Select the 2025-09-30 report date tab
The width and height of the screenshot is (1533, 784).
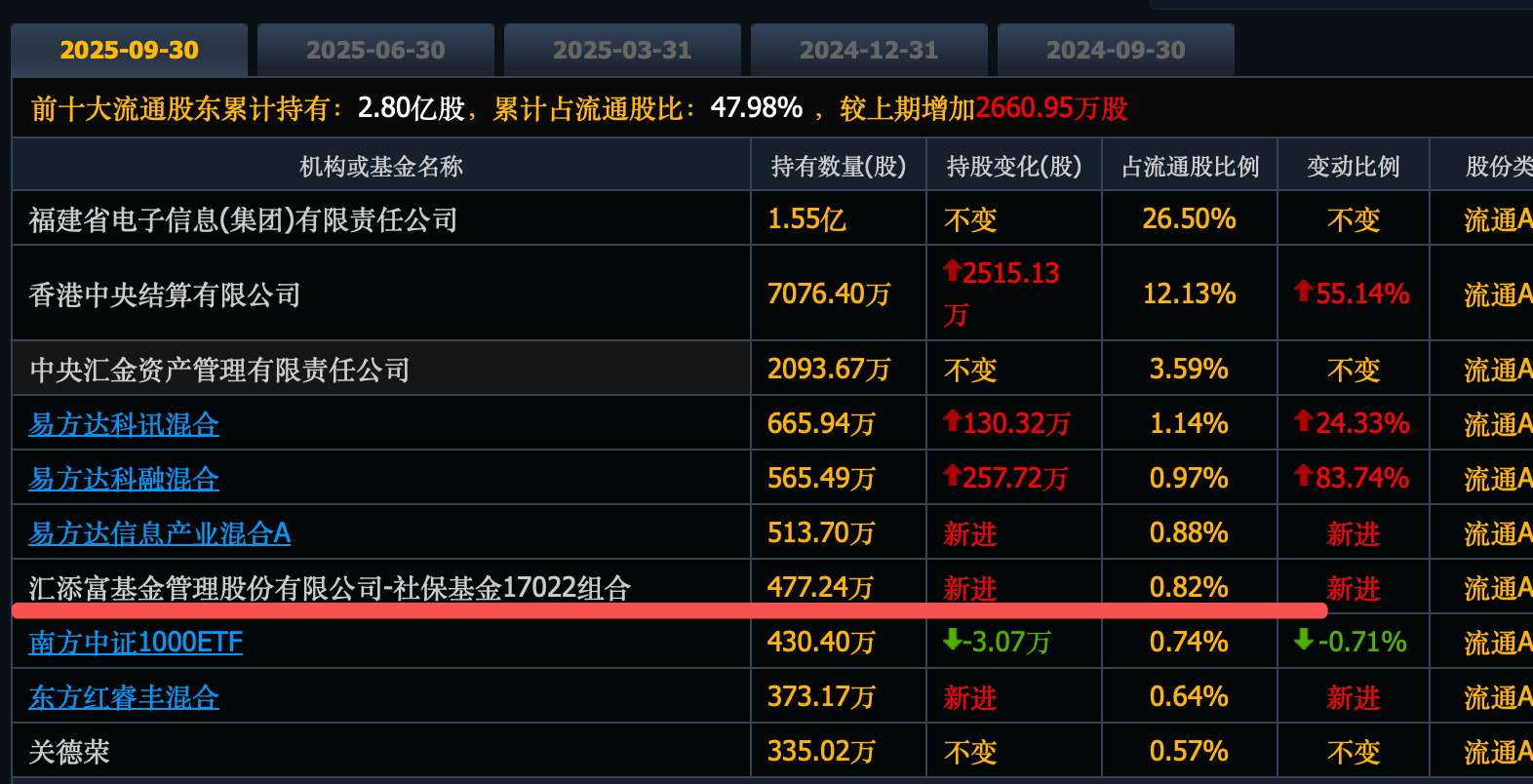[x=129, y=50]
